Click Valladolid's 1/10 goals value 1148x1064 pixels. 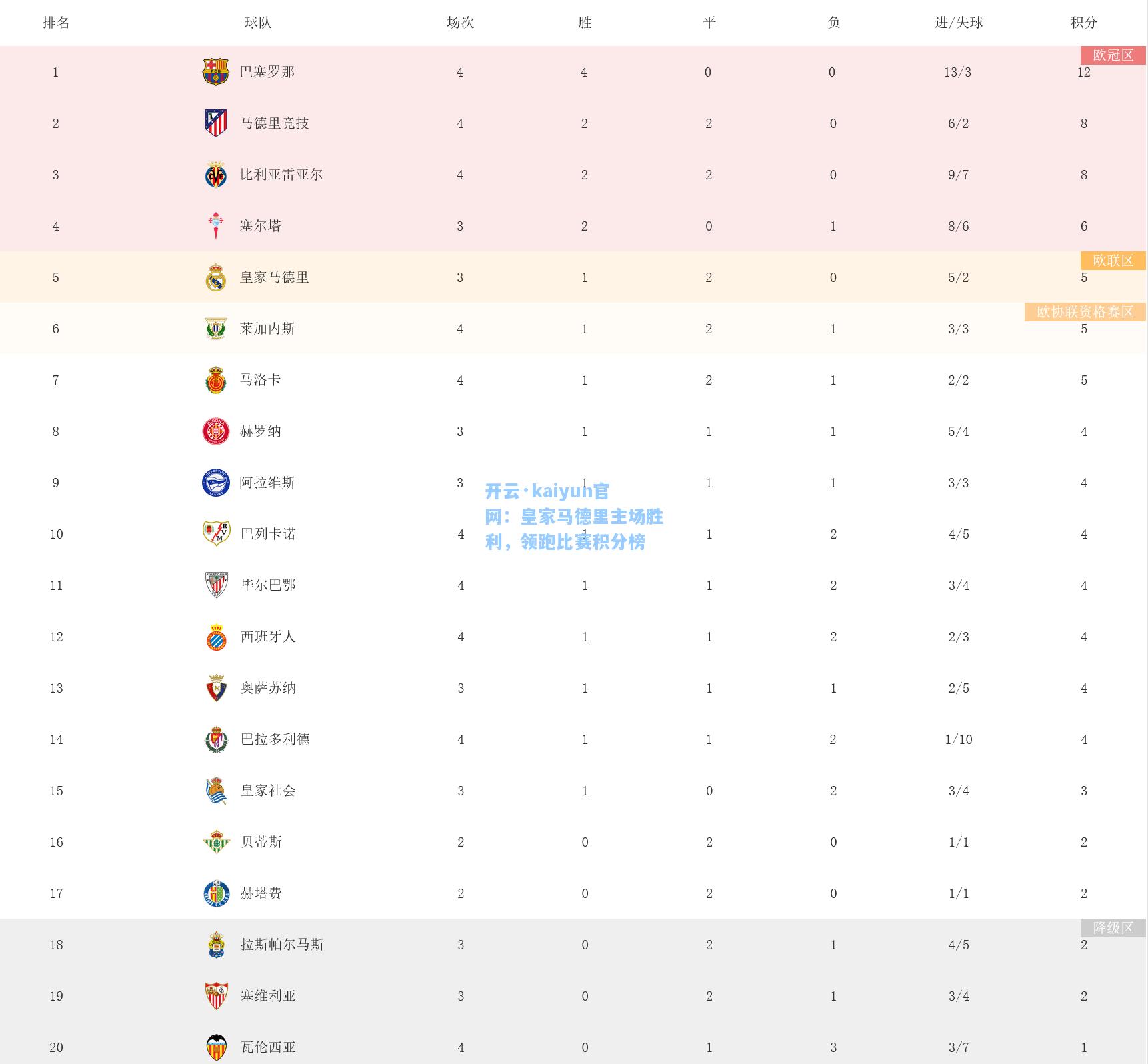point(959,740)
